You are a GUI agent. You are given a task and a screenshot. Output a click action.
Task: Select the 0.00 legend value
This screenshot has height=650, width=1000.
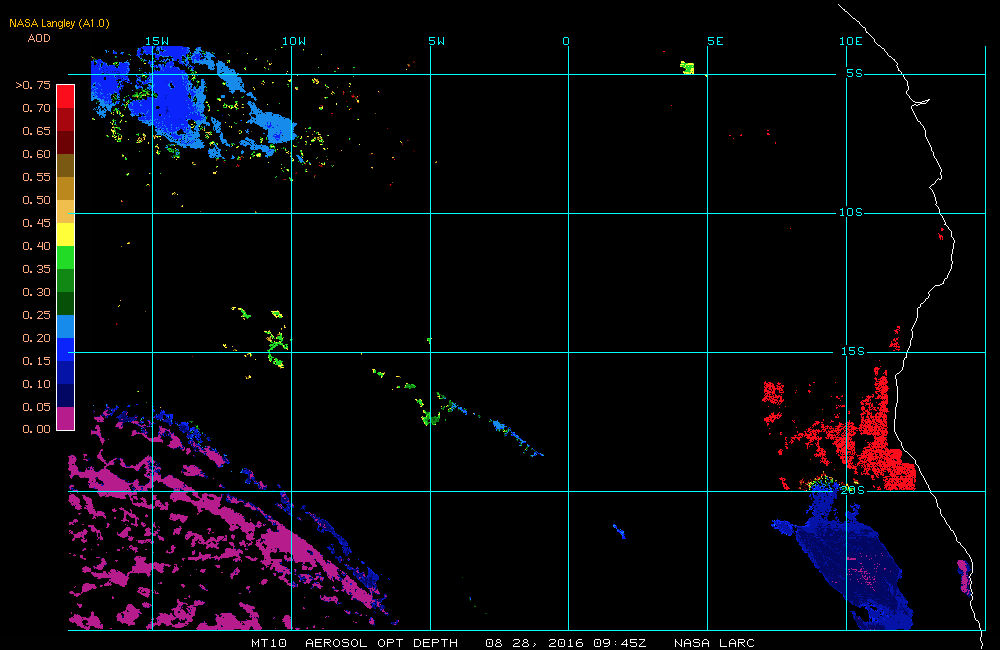(x=36, y=429)
